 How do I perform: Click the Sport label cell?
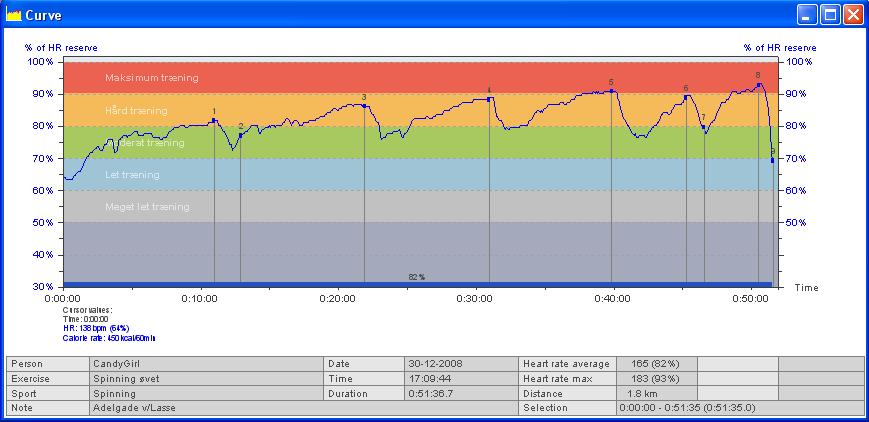coord(48,394)
